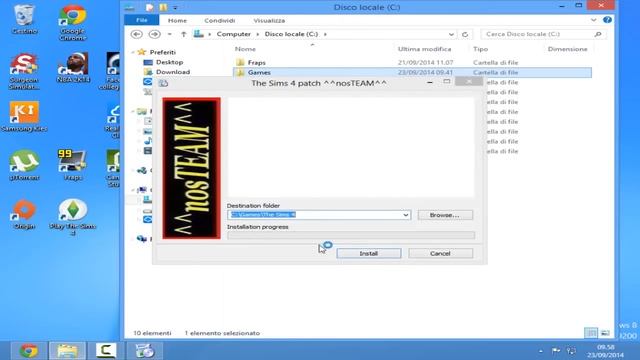Sort by the Dimensione column header
This screenshot has height=360, width=640.
click(567, 49)
